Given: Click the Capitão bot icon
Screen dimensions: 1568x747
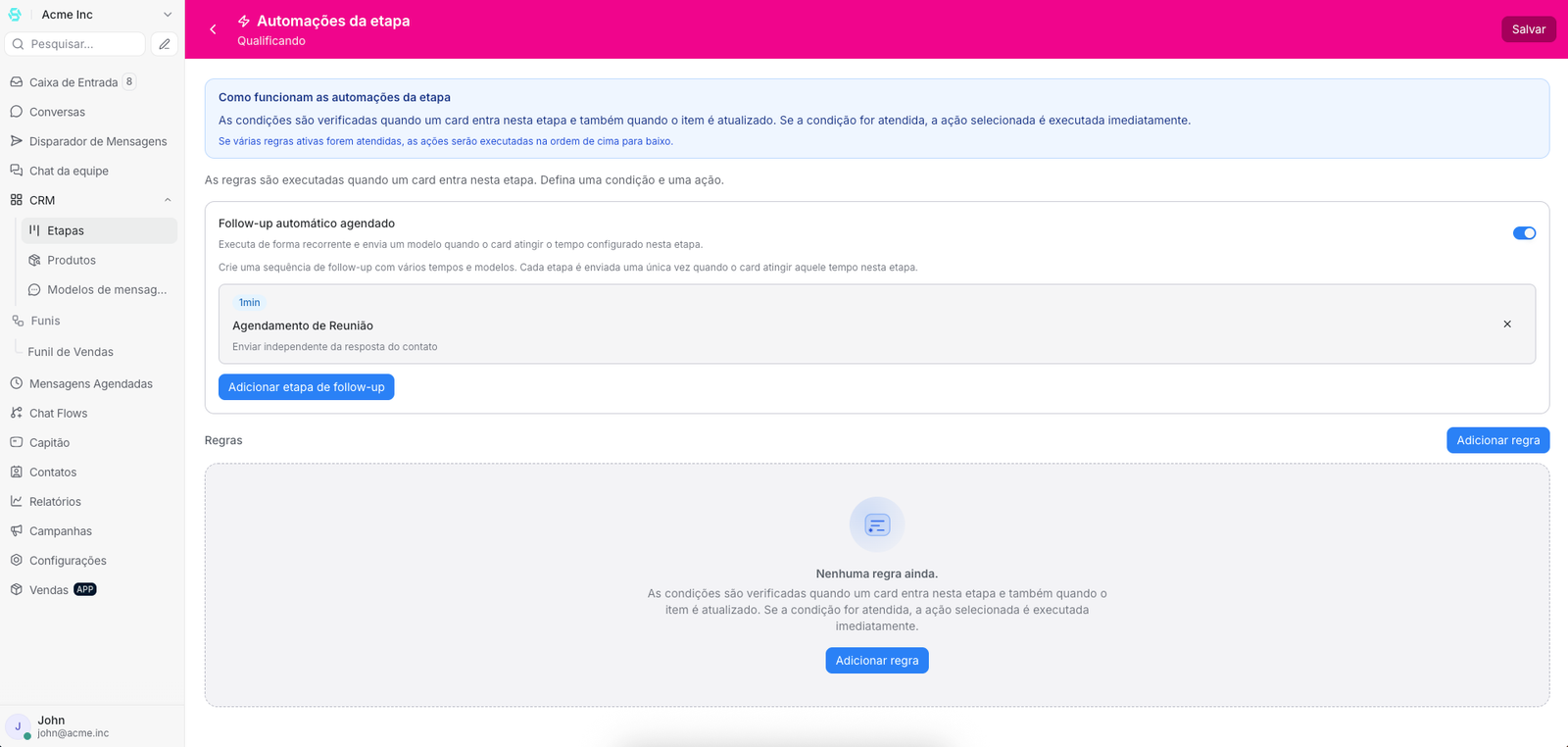Looking at the screenshot, I should (17, 442).
